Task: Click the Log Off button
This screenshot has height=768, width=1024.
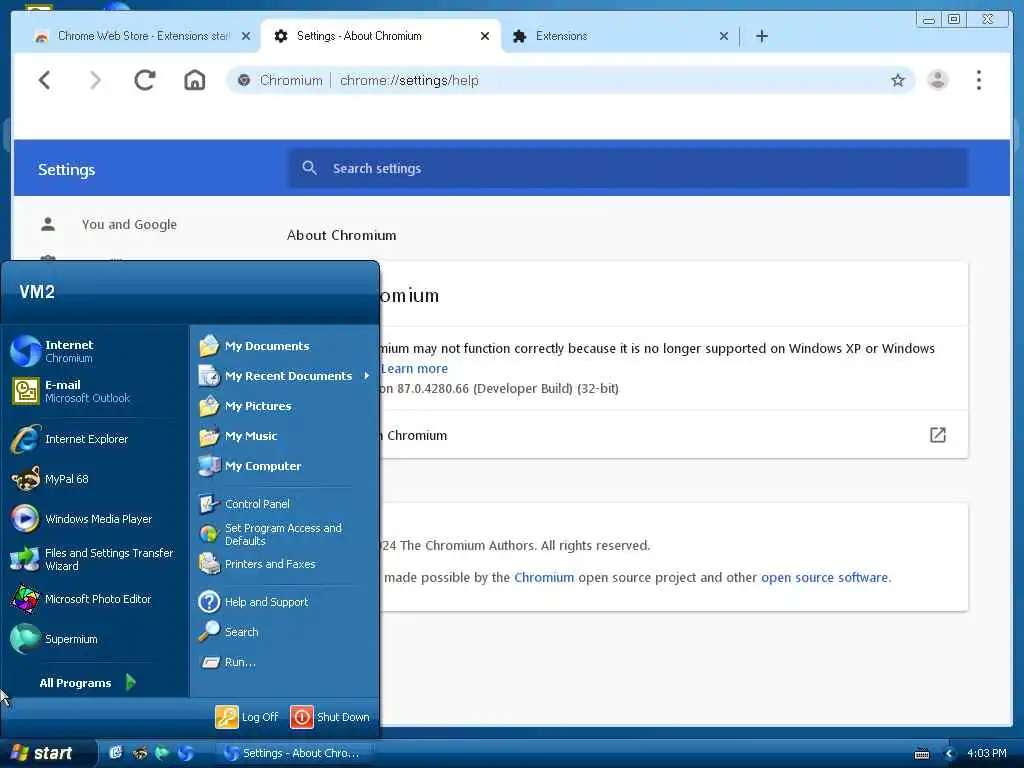Action: click(247, 716)
